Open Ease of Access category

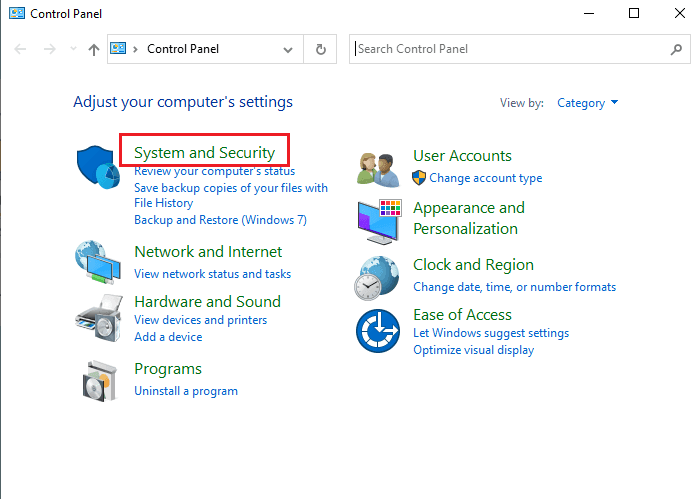pos(462,315)
